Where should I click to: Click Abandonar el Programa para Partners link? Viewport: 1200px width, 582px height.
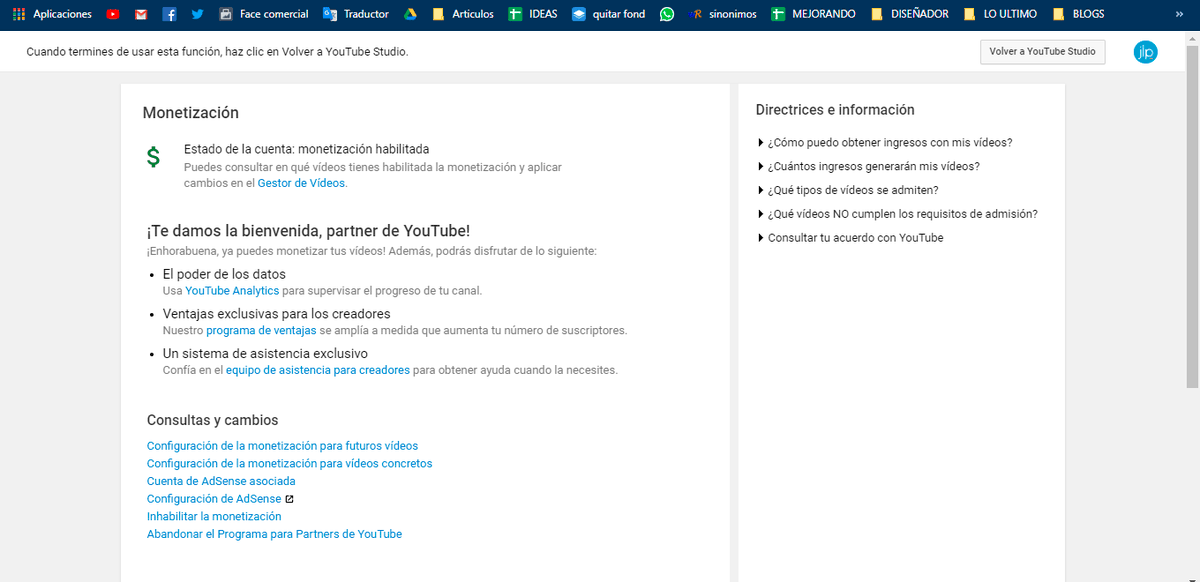pyautogui.click(x=274, y=534)
